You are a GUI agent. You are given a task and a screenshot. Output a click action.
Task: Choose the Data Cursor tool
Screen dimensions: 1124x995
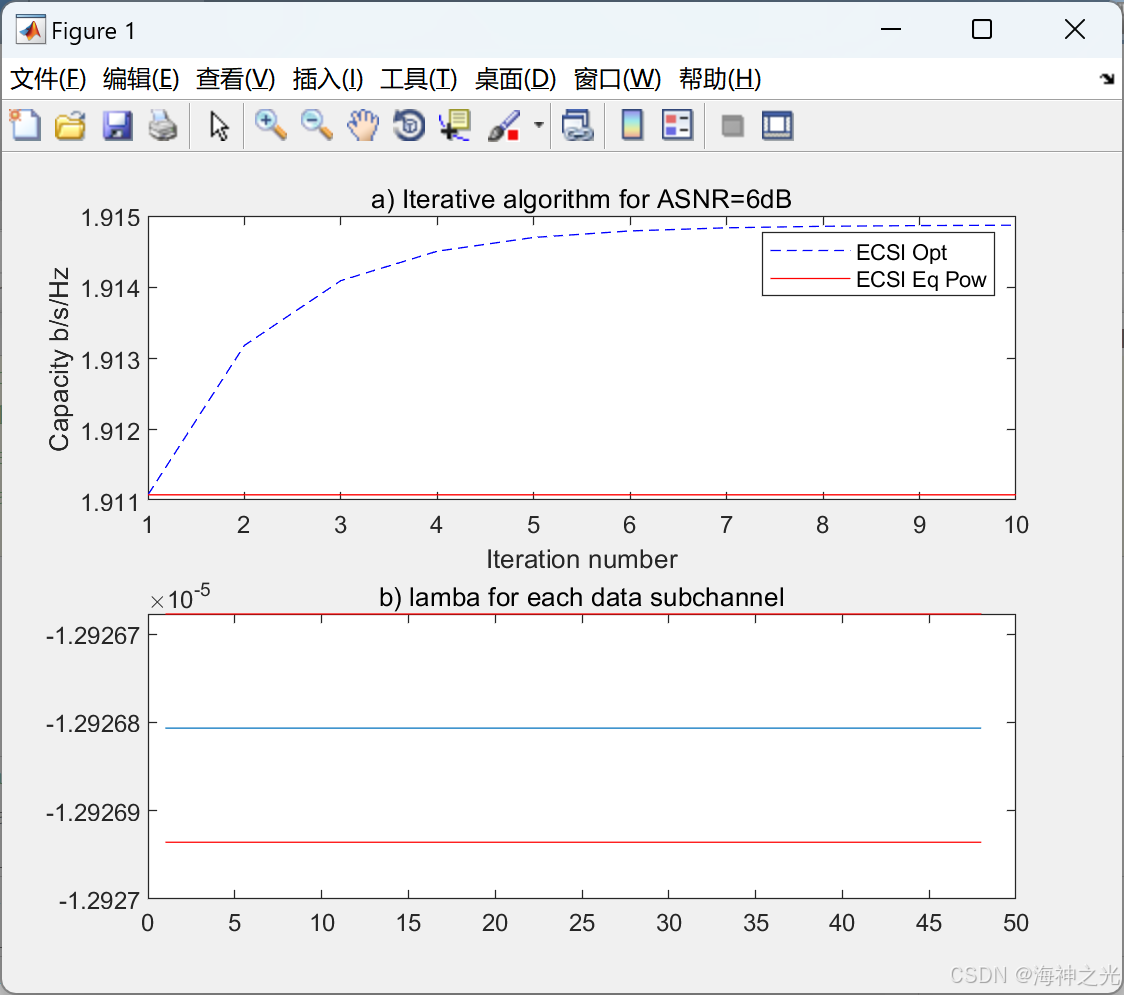(x=455, y=125)
